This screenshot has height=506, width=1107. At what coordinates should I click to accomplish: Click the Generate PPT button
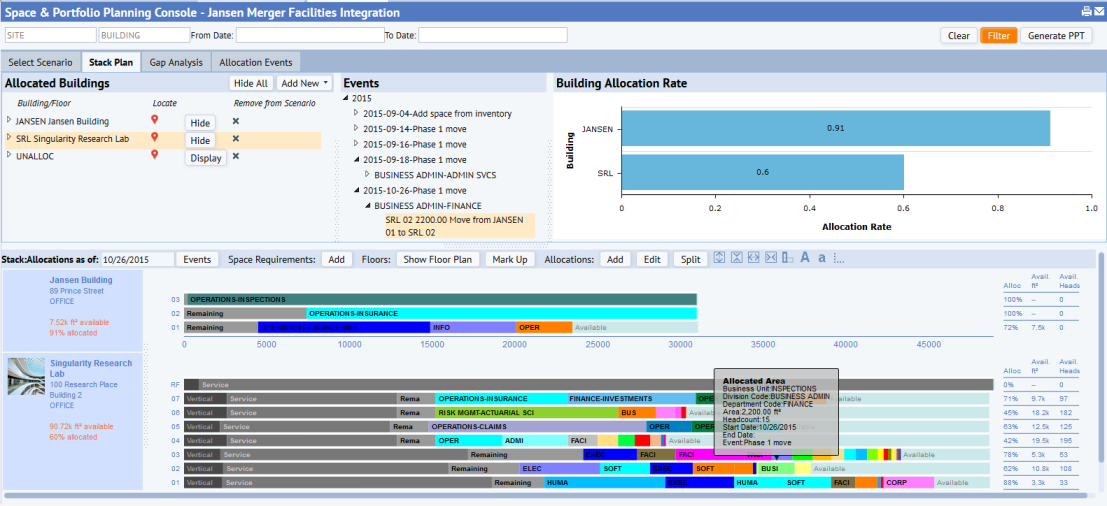[x=1056, y=35]
